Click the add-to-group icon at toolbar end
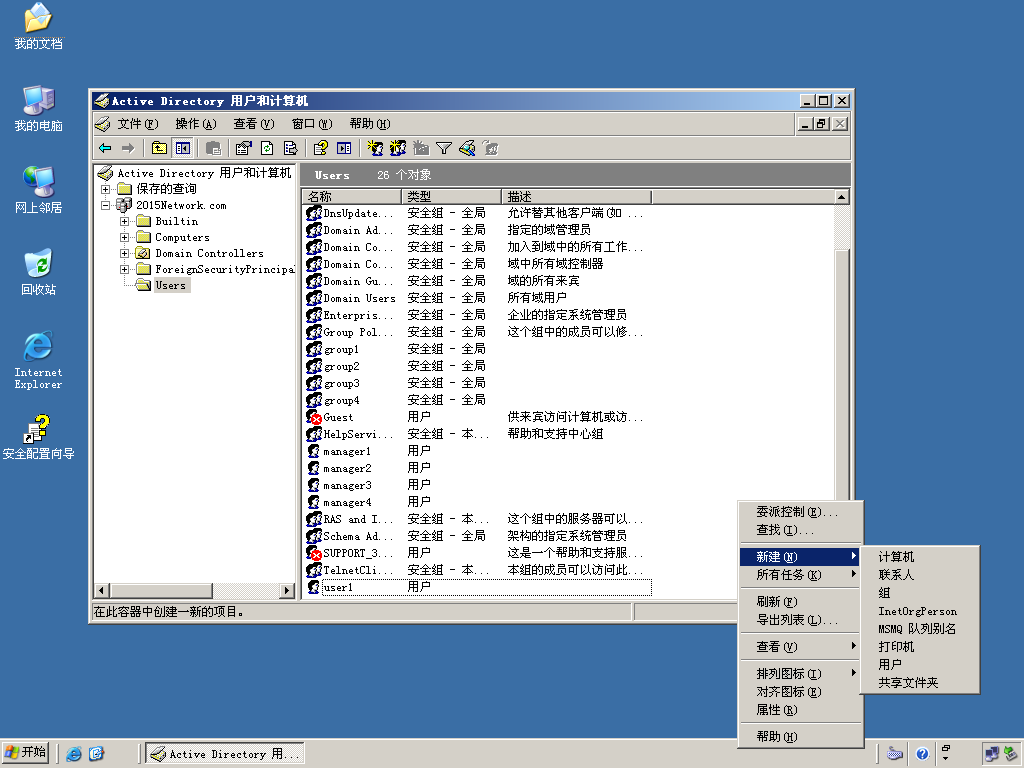 490,148
